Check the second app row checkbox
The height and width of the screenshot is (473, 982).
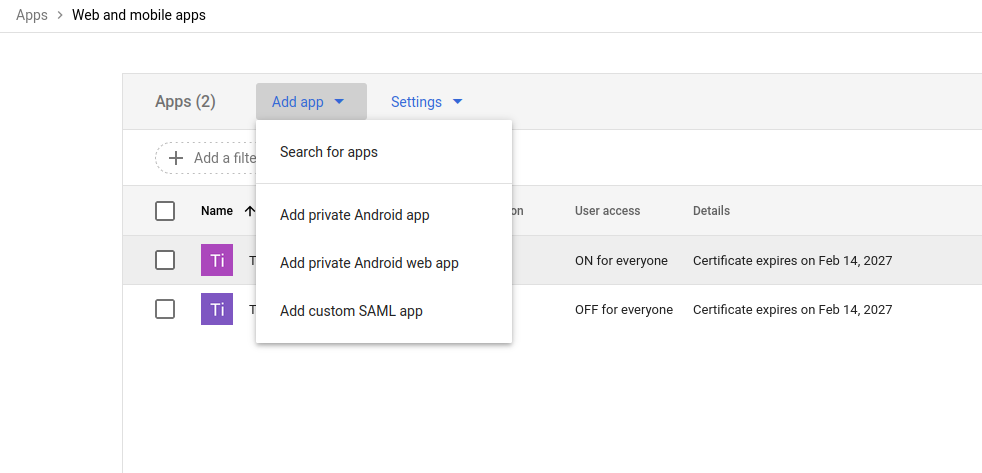tap(165, 309)
